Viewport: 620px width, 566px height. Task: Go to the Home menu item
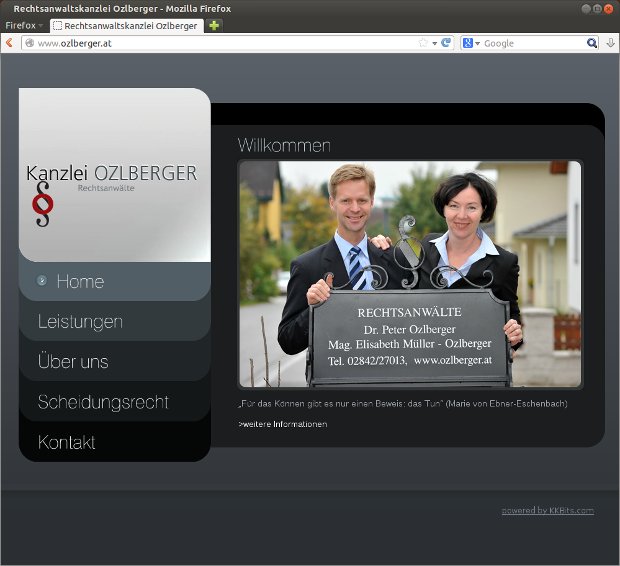click(x=115, y=281)
